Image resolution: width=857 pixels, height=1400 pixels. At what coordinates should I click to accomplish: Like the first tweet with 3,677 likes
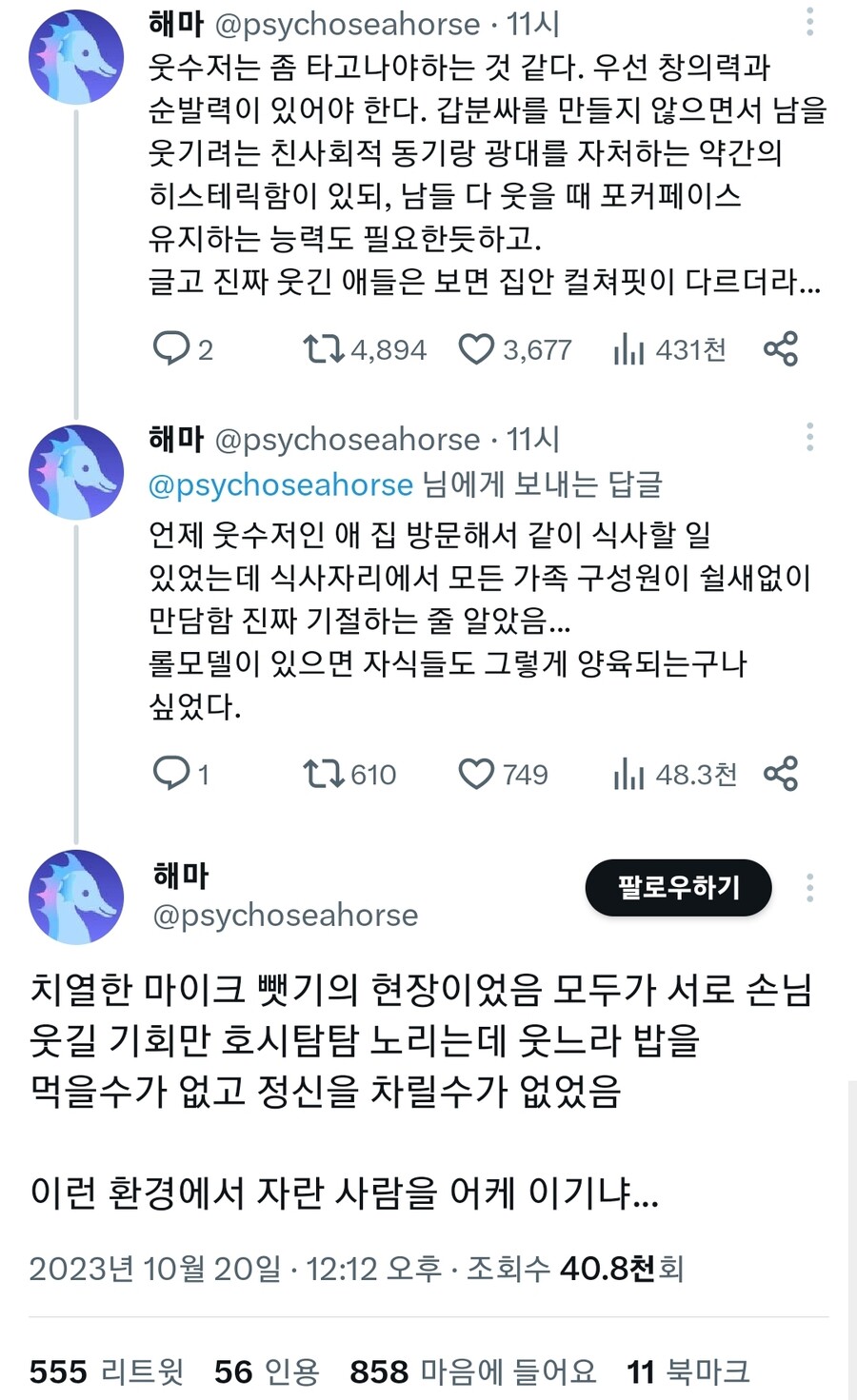point(476,349)
